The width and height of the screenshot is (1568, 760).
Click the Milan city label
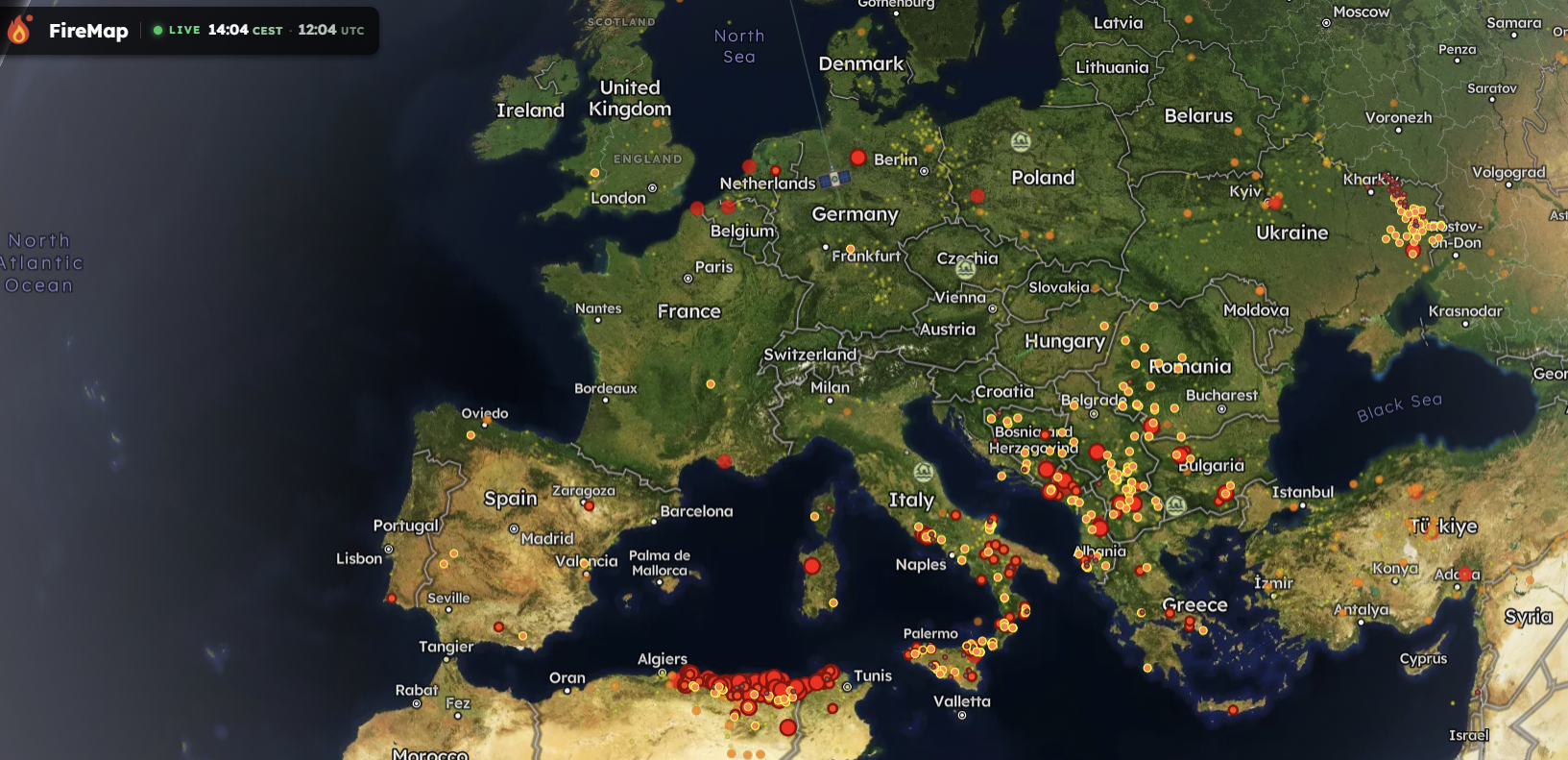[x=831, y=387]
